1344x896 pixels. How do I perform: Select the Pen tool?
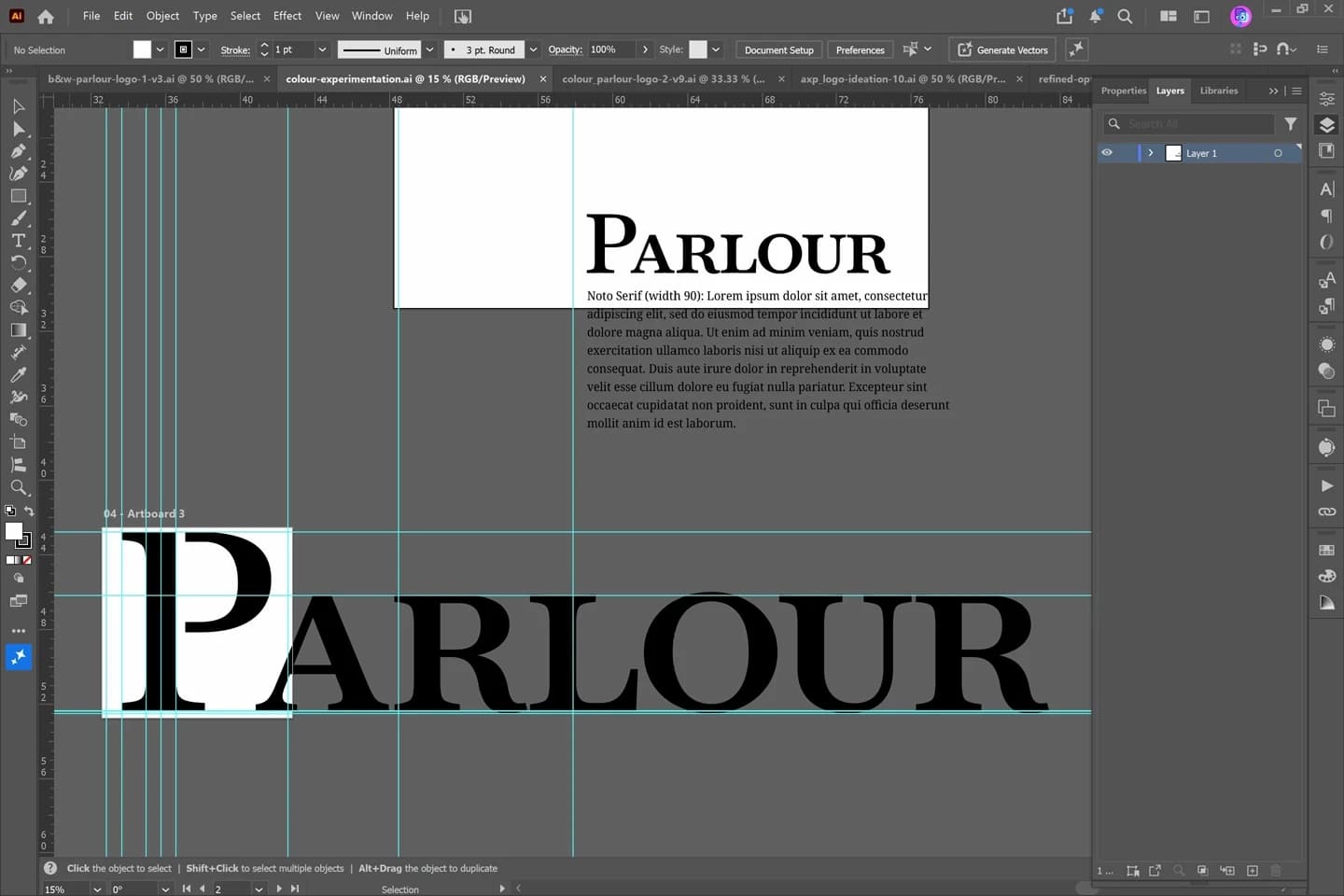click(x=18, y=151)
